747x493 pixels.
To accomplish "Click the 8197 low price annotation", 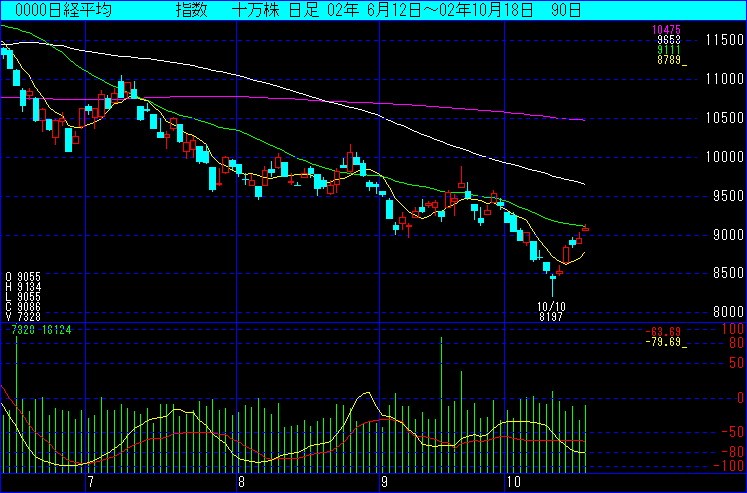I will point(551,317).
